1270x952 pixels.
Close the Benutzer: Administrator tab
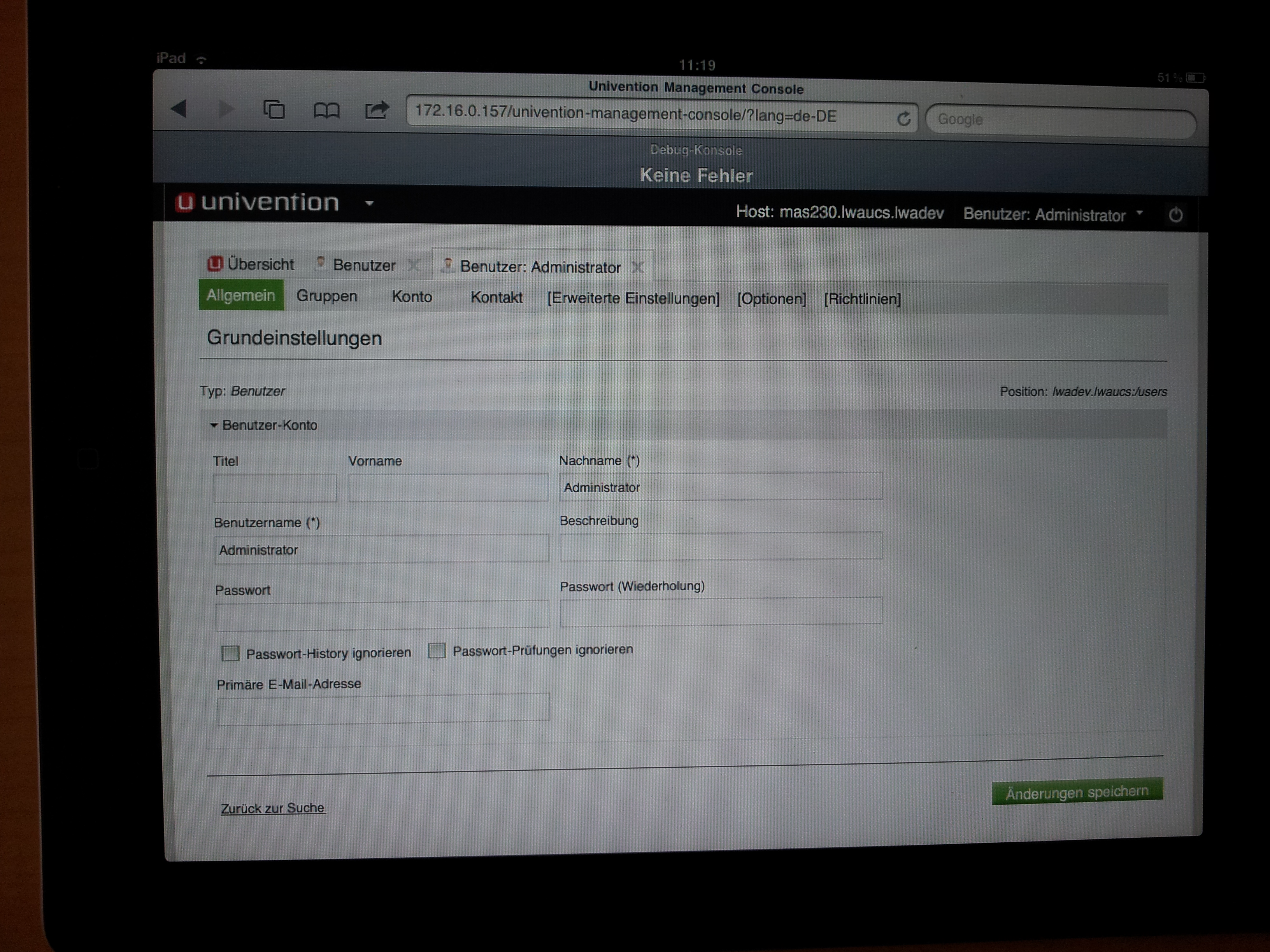coord(637,268)
